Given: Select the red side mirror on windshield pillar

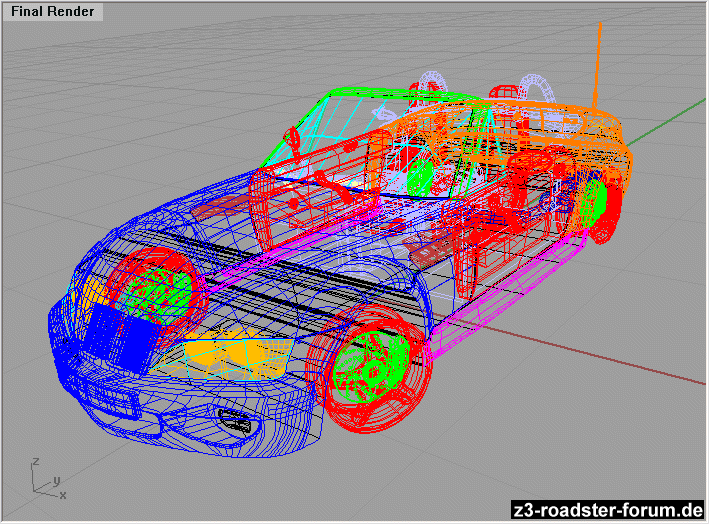Looking at the screenshot, I should click(293, 135).
